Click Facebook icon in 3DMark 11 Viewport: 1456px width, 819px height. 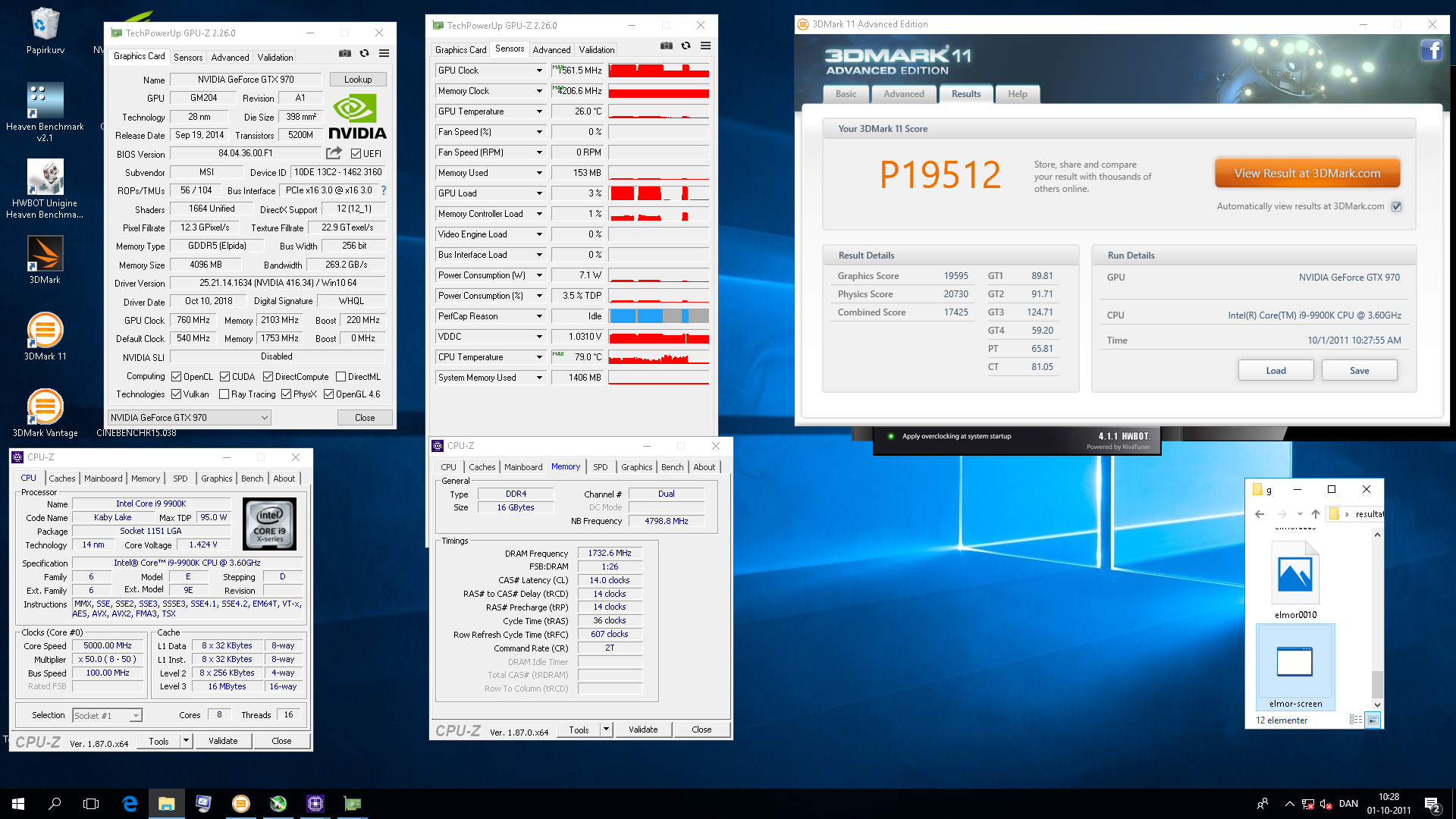1431,51
